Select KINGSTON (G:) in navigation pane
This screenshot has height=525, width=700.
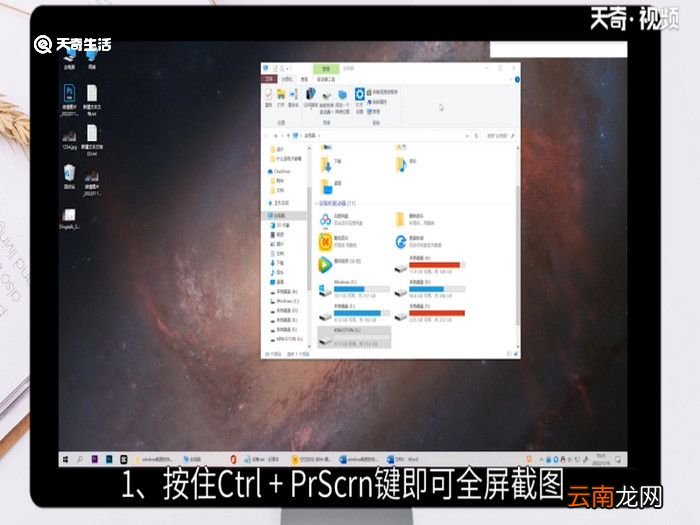(286, 339)
